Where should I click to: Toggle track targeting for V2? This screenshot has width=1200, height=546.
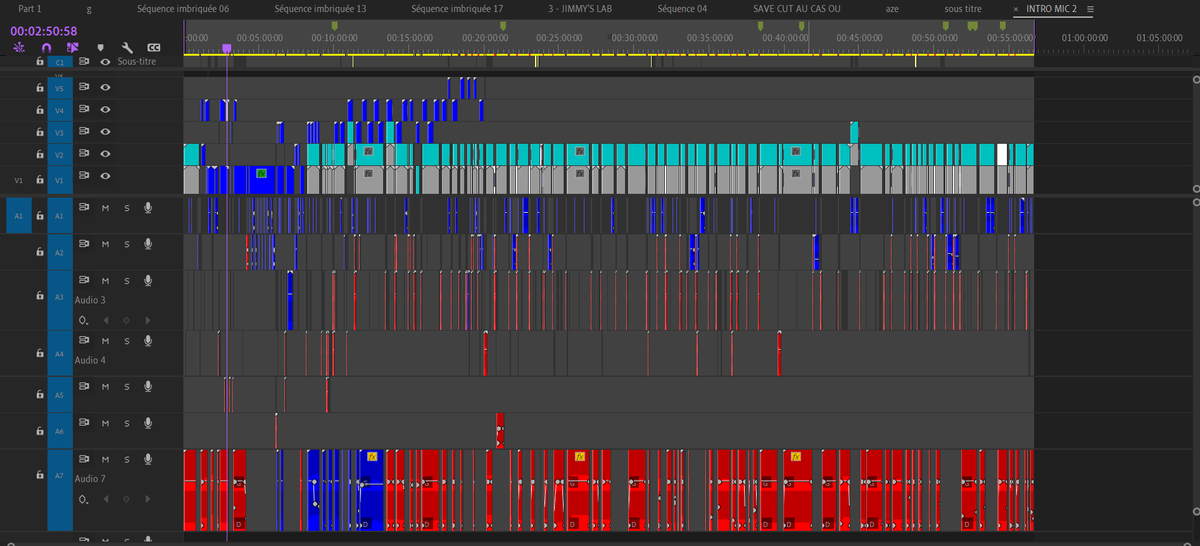59,154
